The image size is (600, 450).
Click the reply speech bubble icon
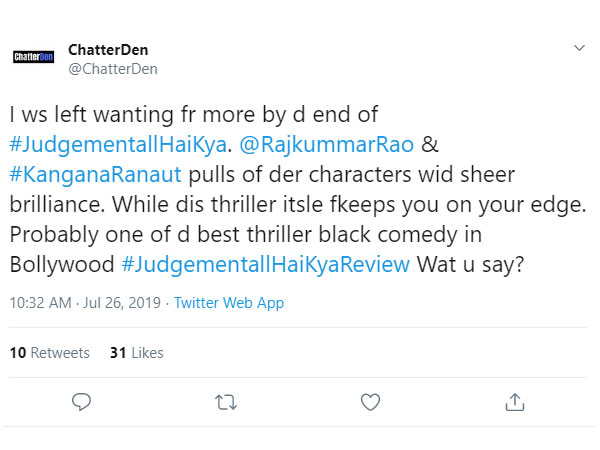(x=81, y=402)
